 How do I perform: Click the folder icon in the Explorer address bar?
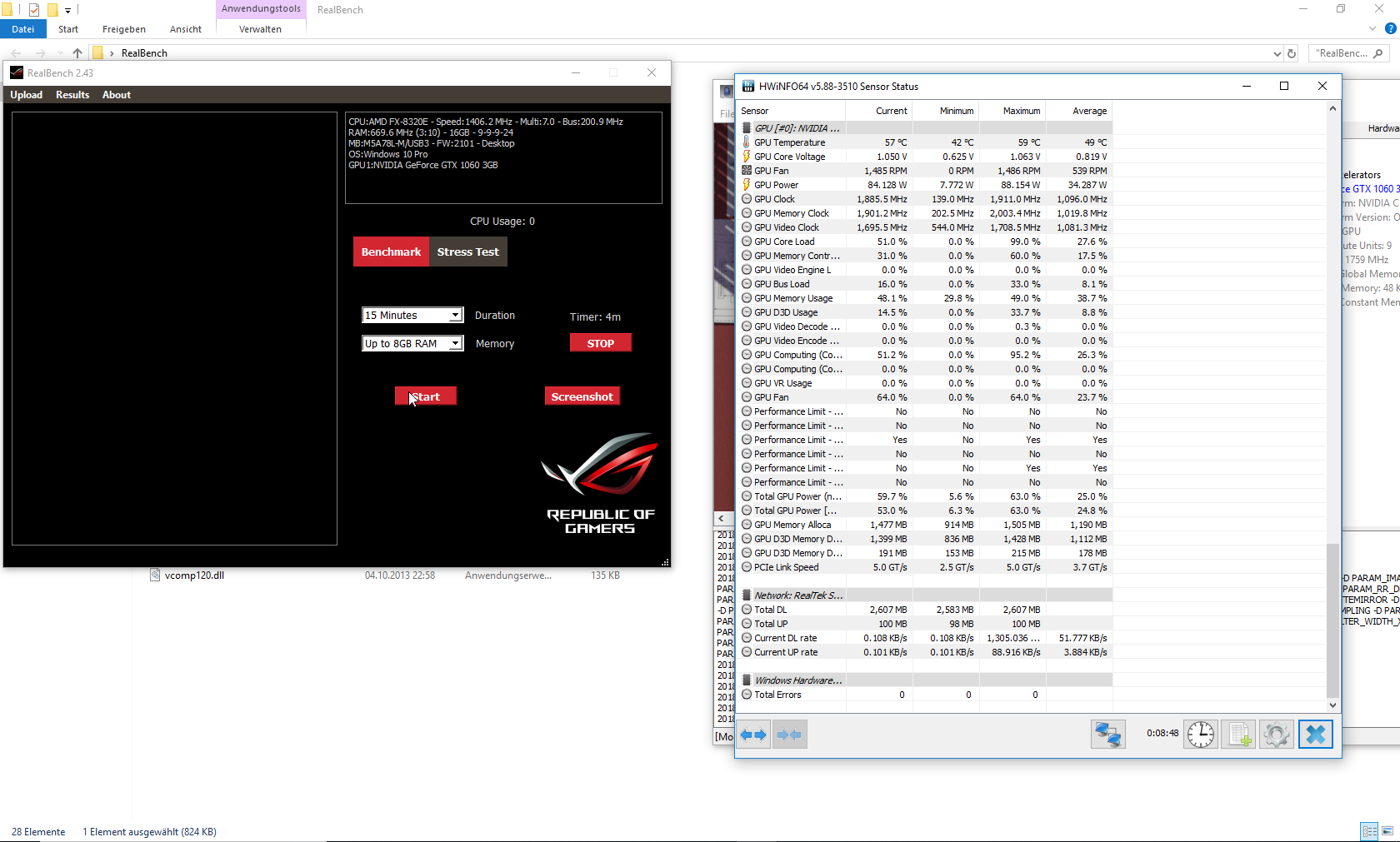coord(97,53)
